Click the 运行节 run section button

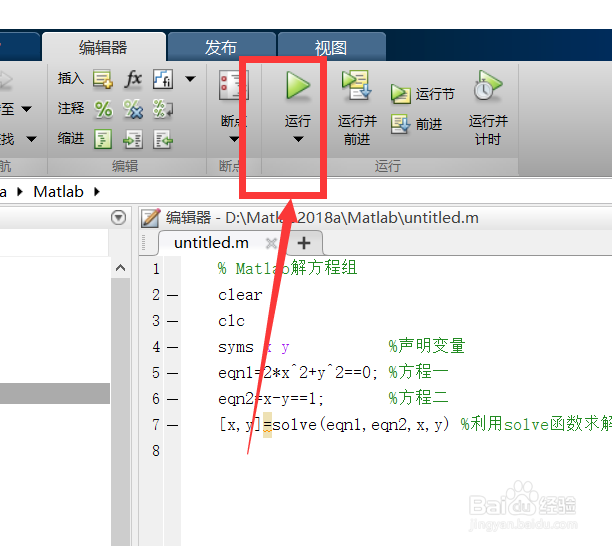423,94
